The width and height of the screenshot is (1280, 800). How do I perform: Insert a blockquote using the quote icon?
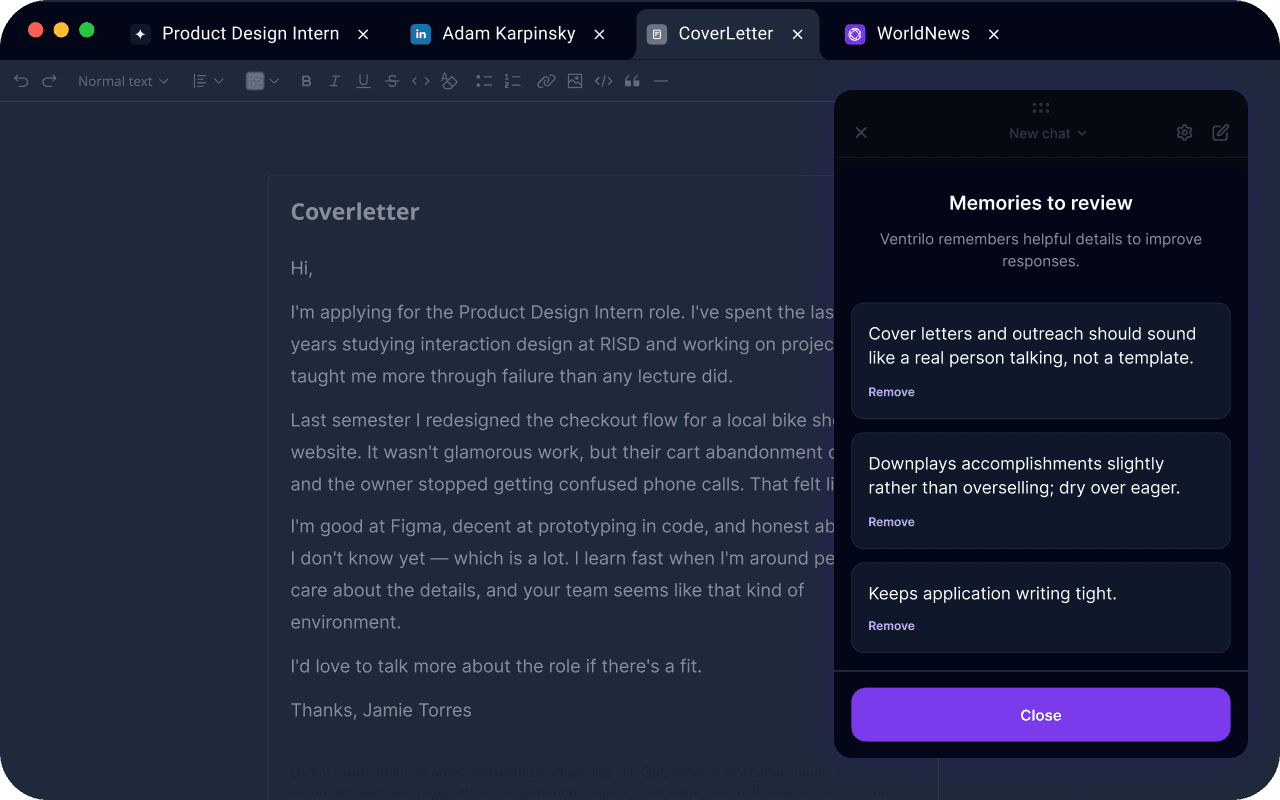click(632, 81)
